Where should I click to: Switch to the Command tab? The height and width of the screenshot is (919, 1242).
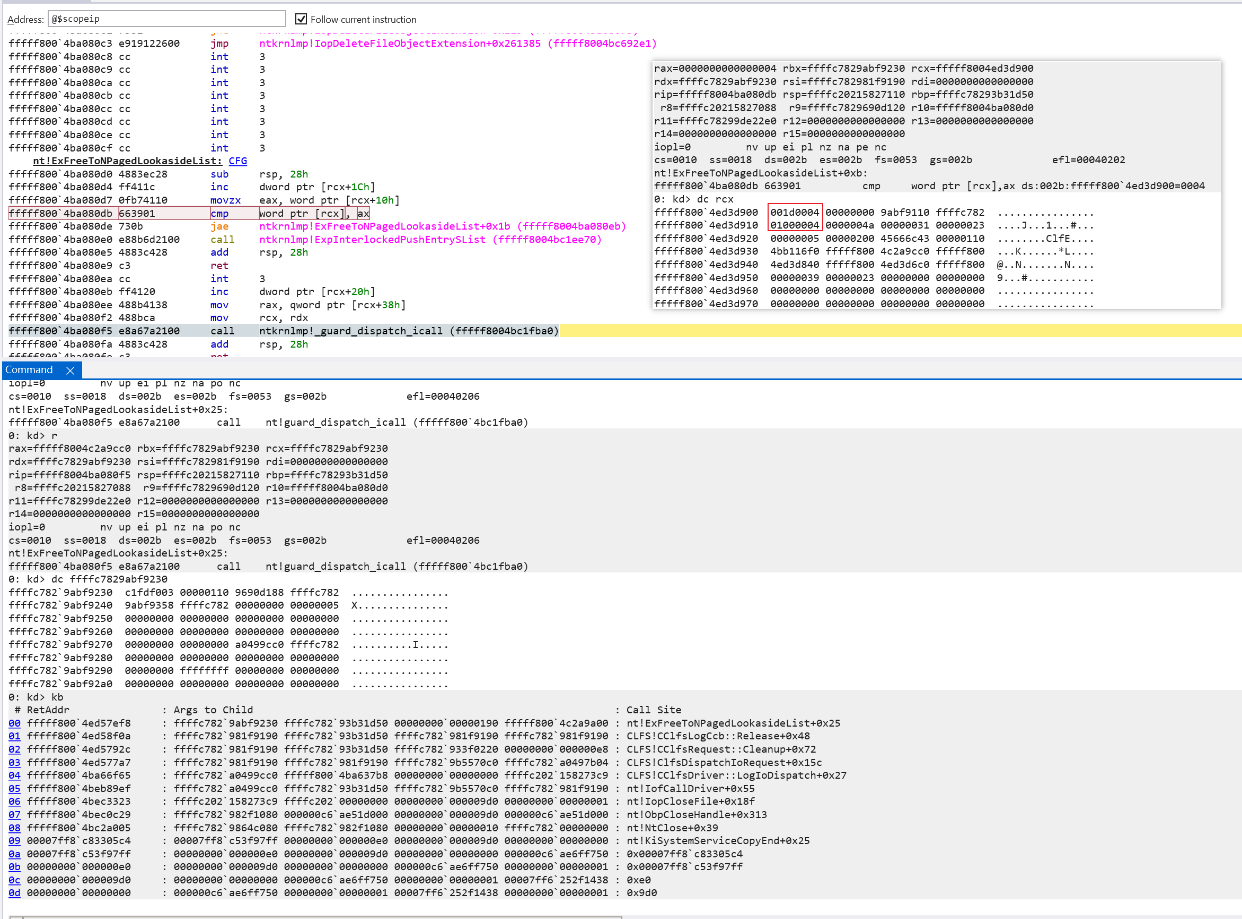pyautogui.click(x=29, y=370)
